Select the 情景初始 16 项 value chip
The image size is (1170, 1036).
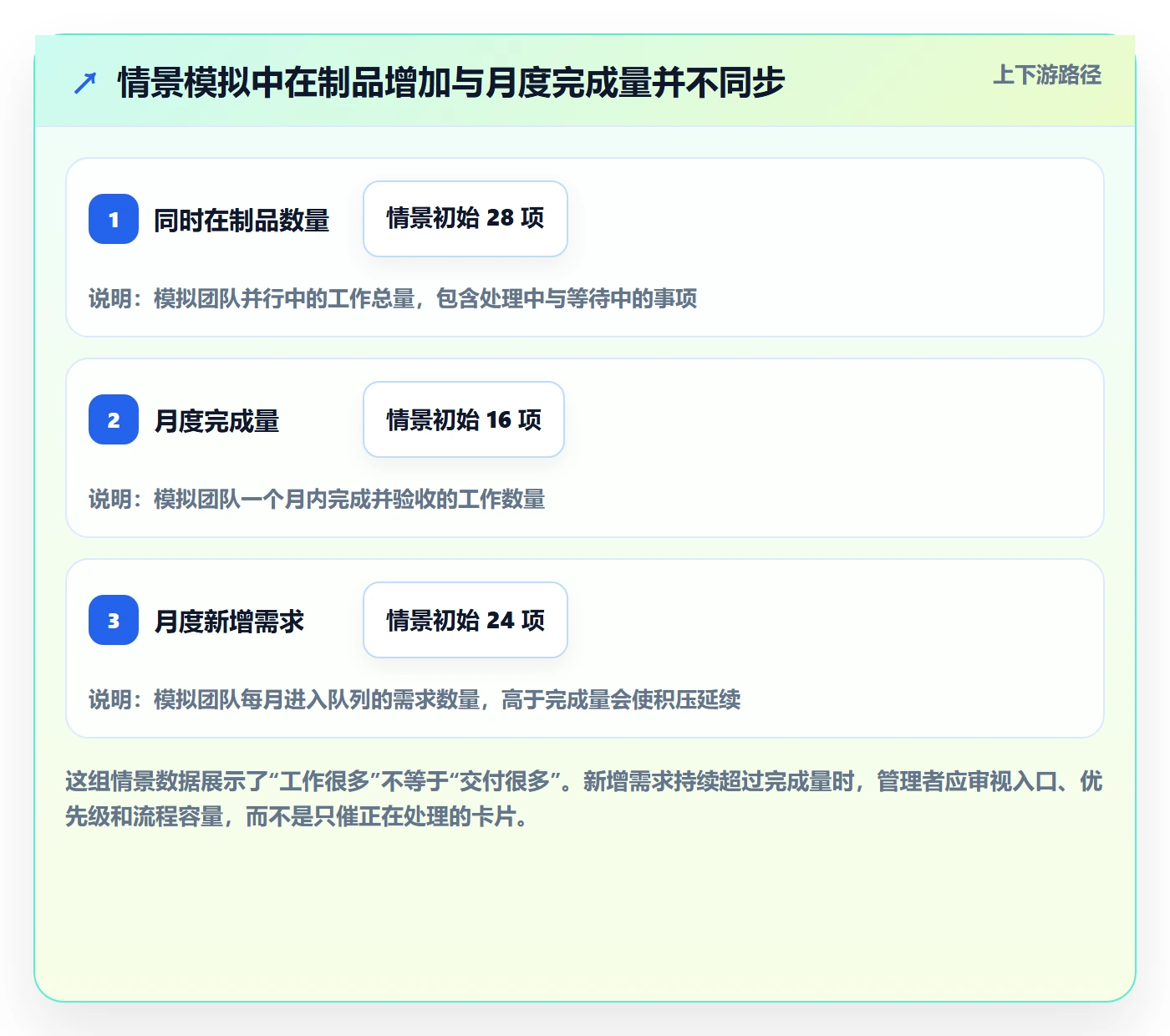(464, 419)
